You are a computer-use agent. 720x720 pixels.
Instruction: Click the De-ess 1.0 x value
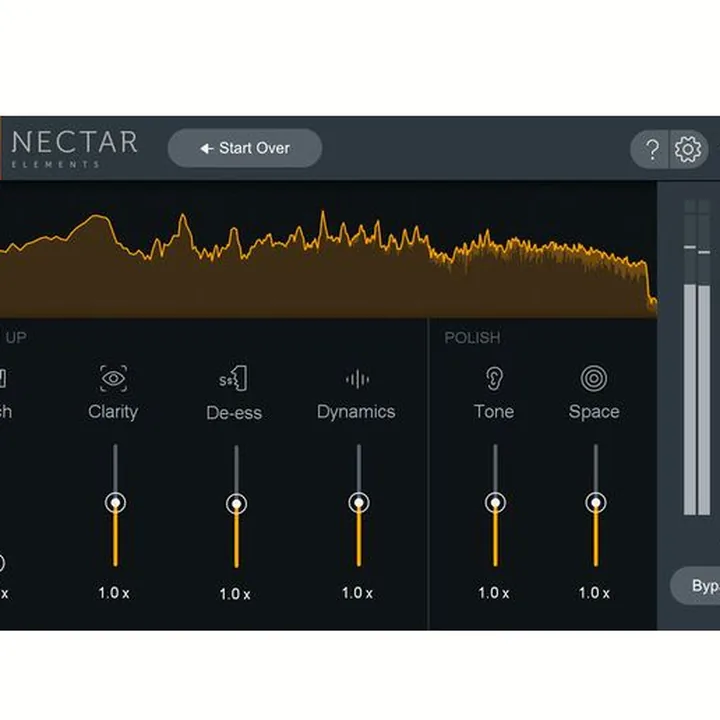235,594
